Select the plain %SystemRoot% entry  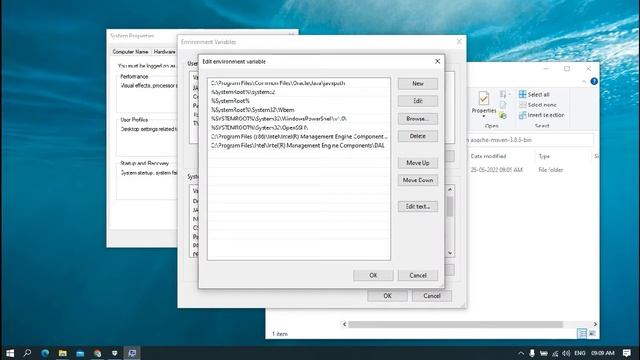coord(298,101)
